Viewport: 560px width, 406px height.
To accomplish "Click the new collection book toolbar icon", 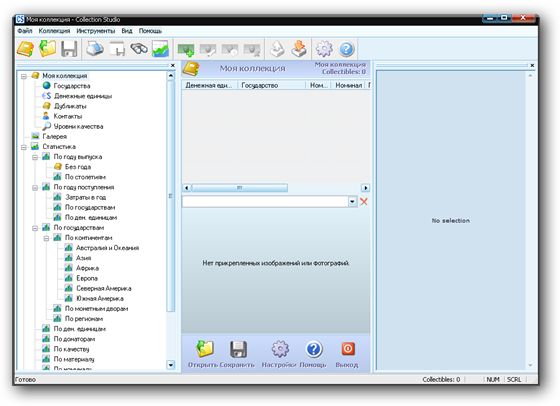I will [25, 49].
